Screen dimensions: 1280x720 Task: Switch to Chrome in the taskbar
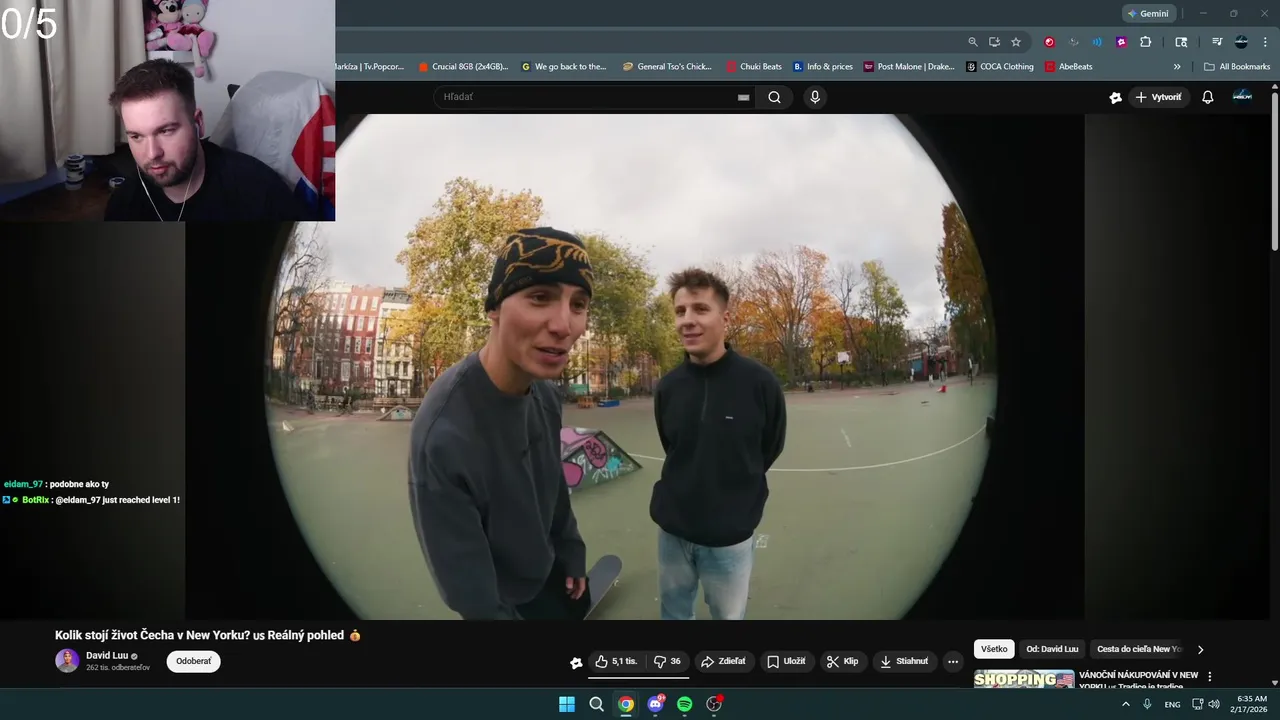626,704
